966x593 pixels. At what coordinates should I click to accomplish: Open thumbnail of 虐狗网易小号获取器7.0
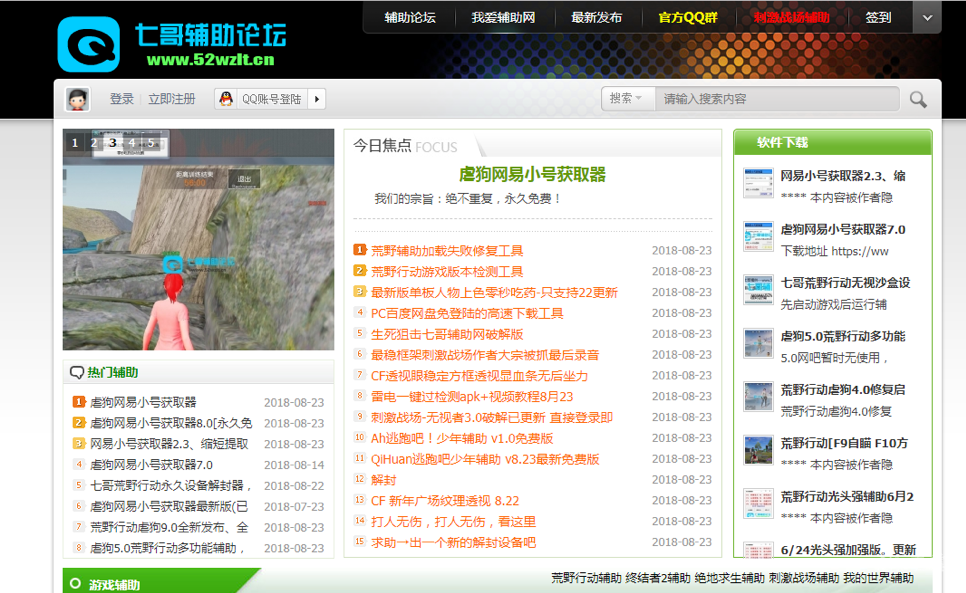pyautogui.click(x=758, y=236)
